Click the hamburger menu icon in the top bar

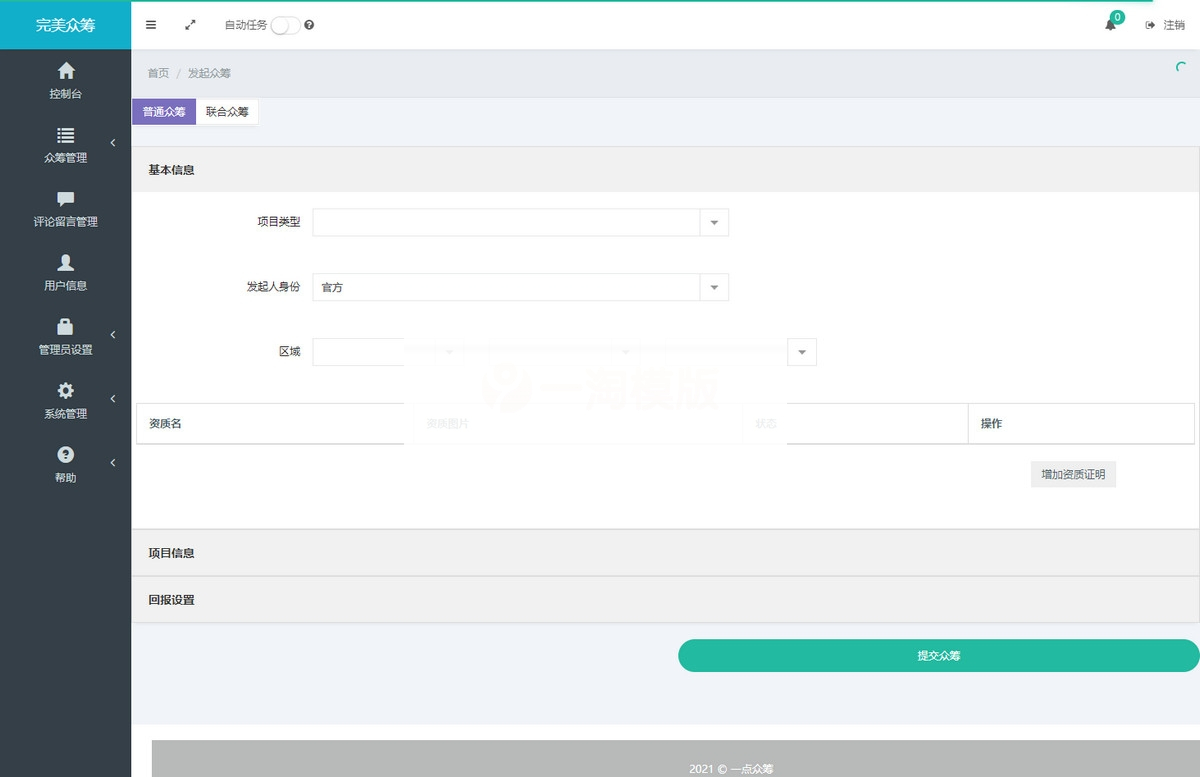151,25
